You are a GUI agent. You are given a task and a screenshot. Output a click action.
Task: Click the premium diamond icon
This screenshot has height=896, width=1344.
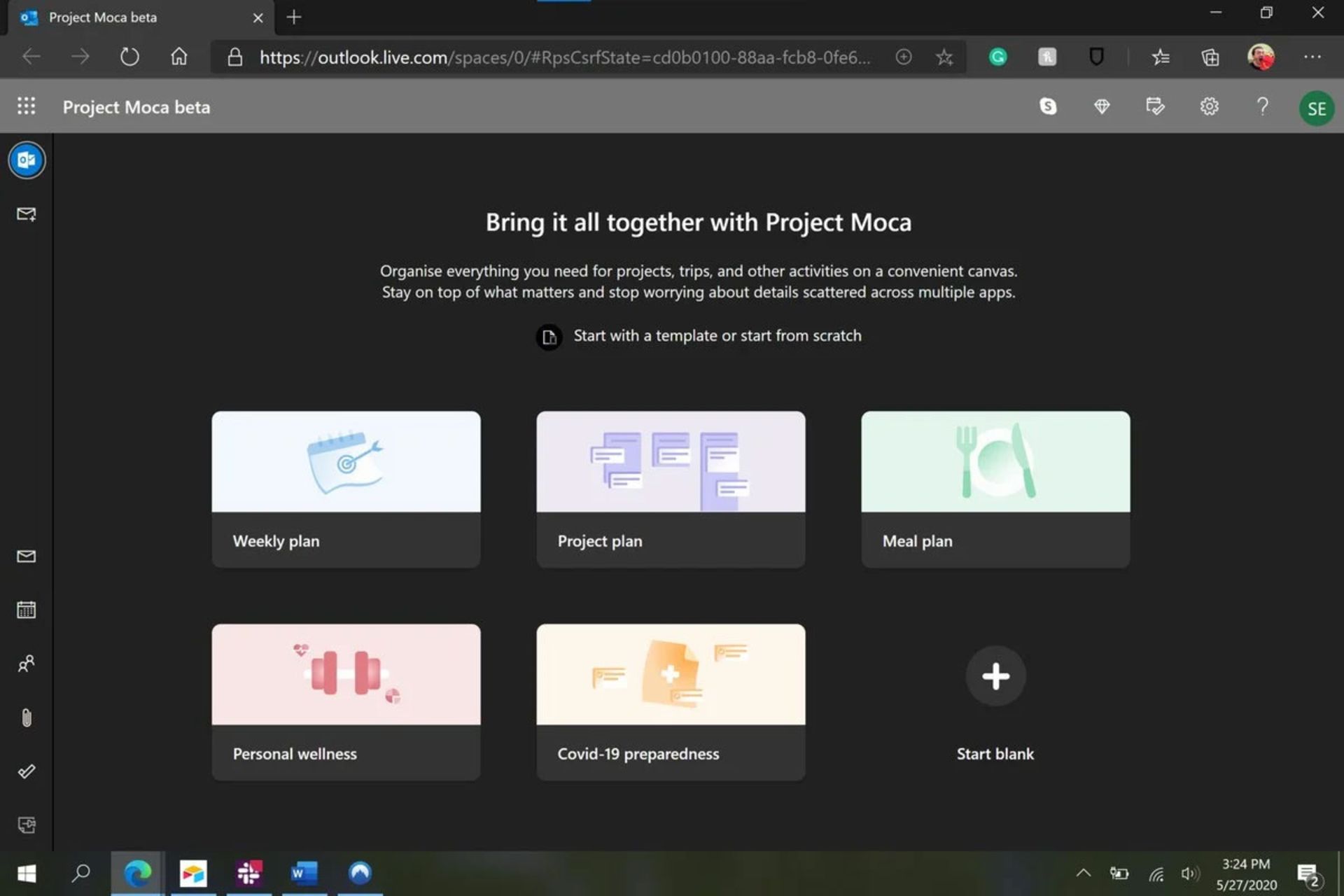tap(1102, 106)
